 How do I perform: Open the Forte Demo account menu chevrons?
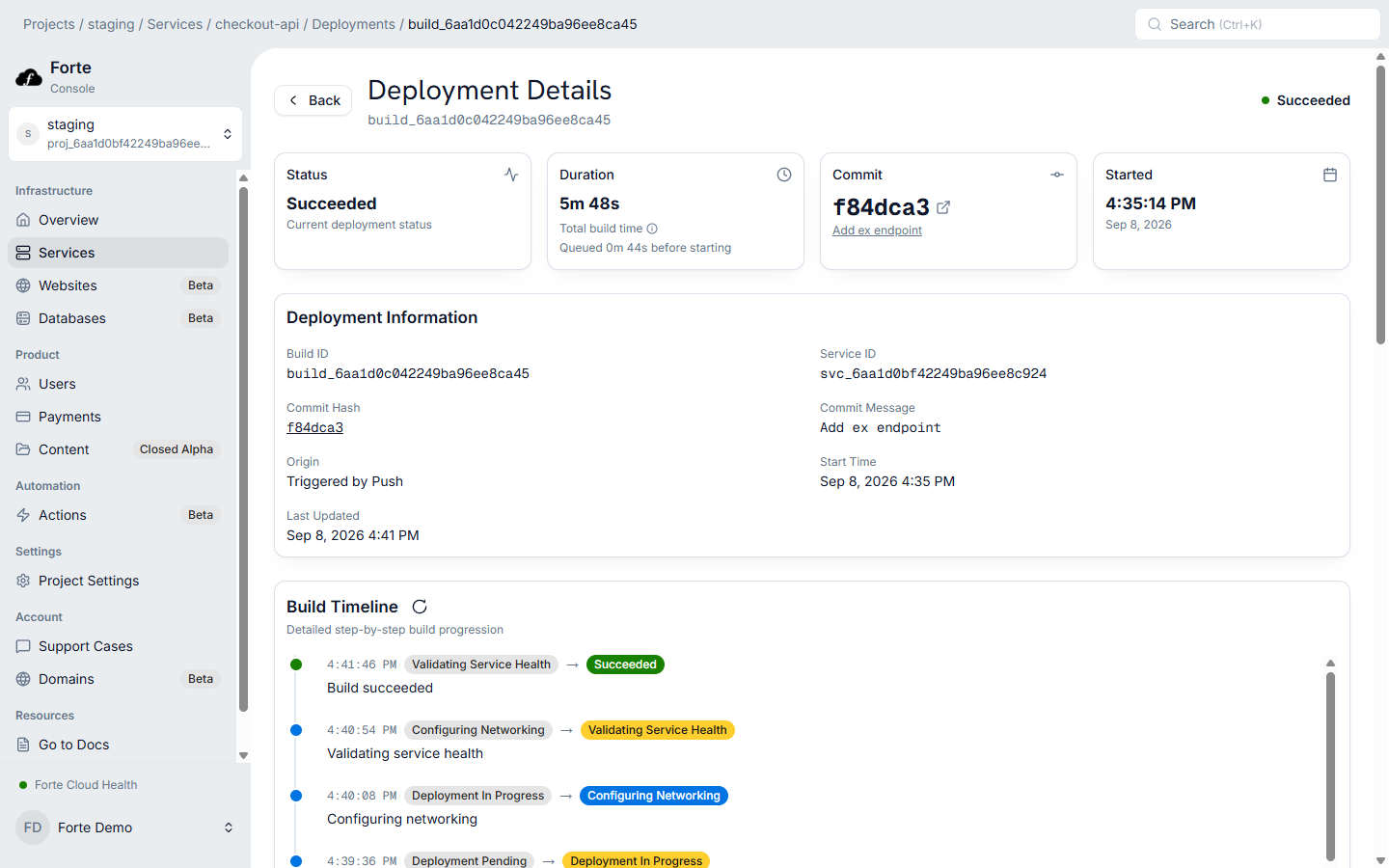click(229, 827)
